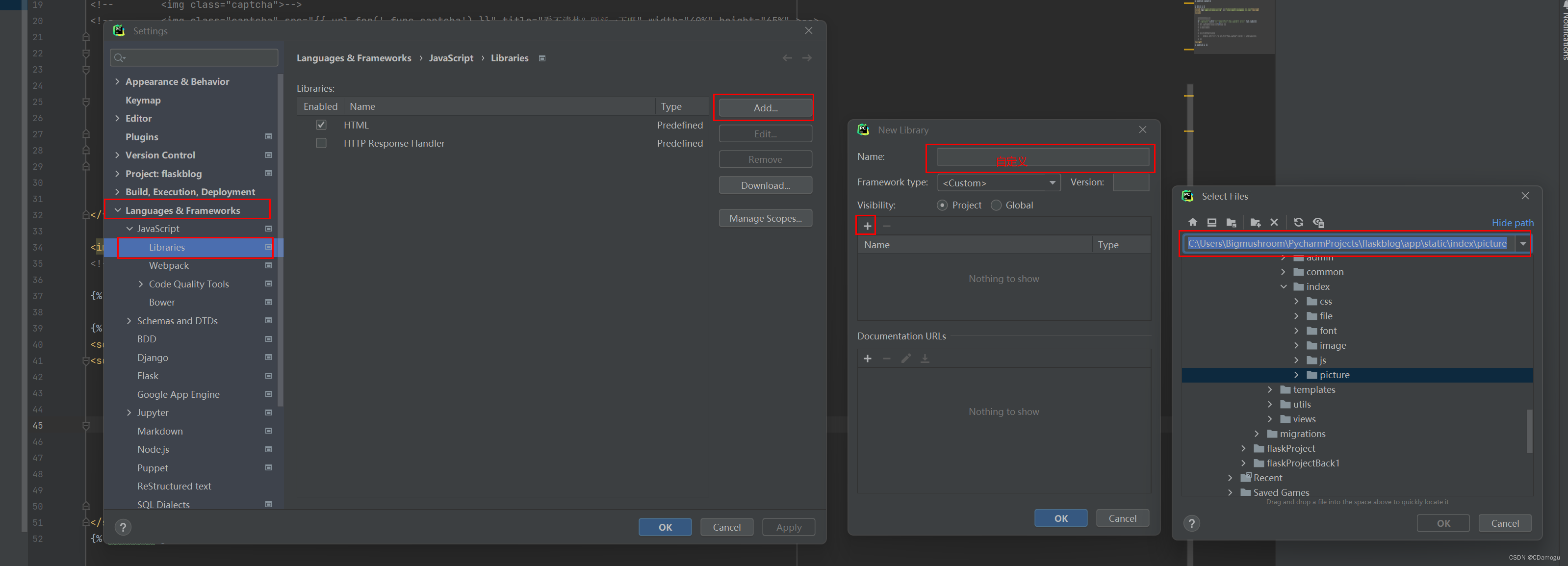The height and width of the screenshot is (566, 1568).
Task: Click the Hide path link
Action: pos(1513,223)
